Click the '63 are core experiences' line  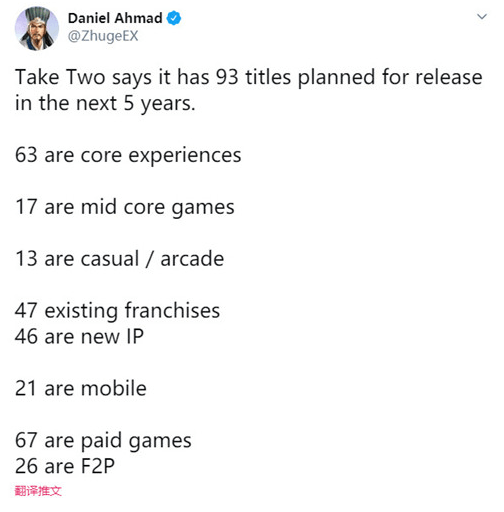(x=128, y=156)
